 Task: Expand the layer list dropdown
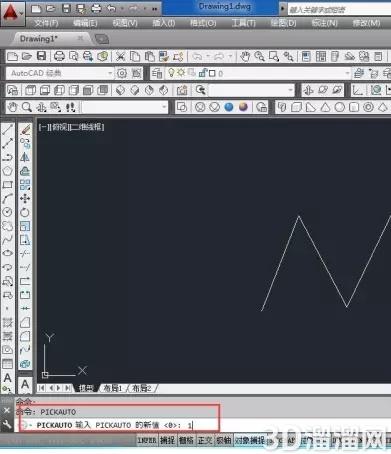click(347, 73)
